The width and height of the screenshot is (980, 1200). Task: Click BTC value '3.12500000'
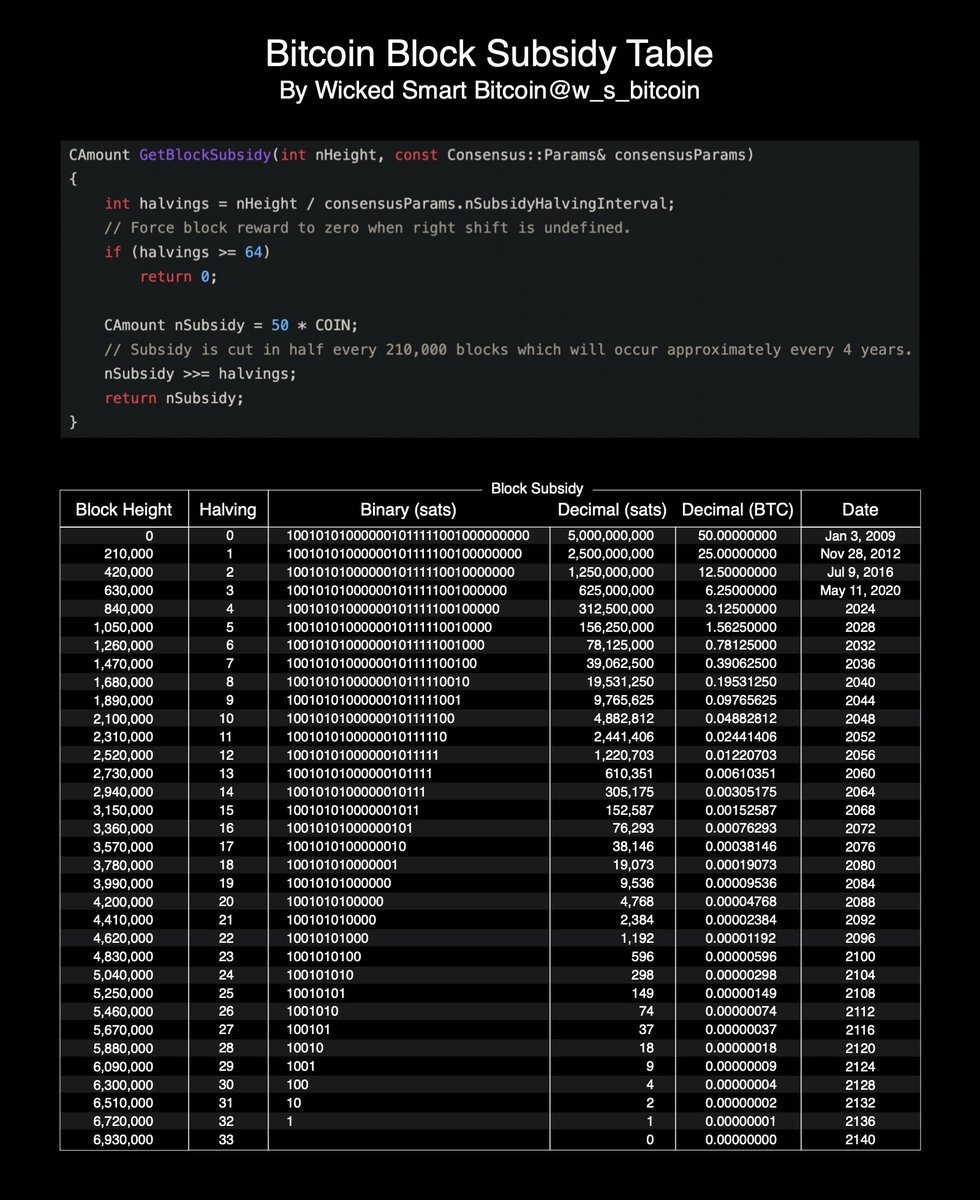coord(741,609)
